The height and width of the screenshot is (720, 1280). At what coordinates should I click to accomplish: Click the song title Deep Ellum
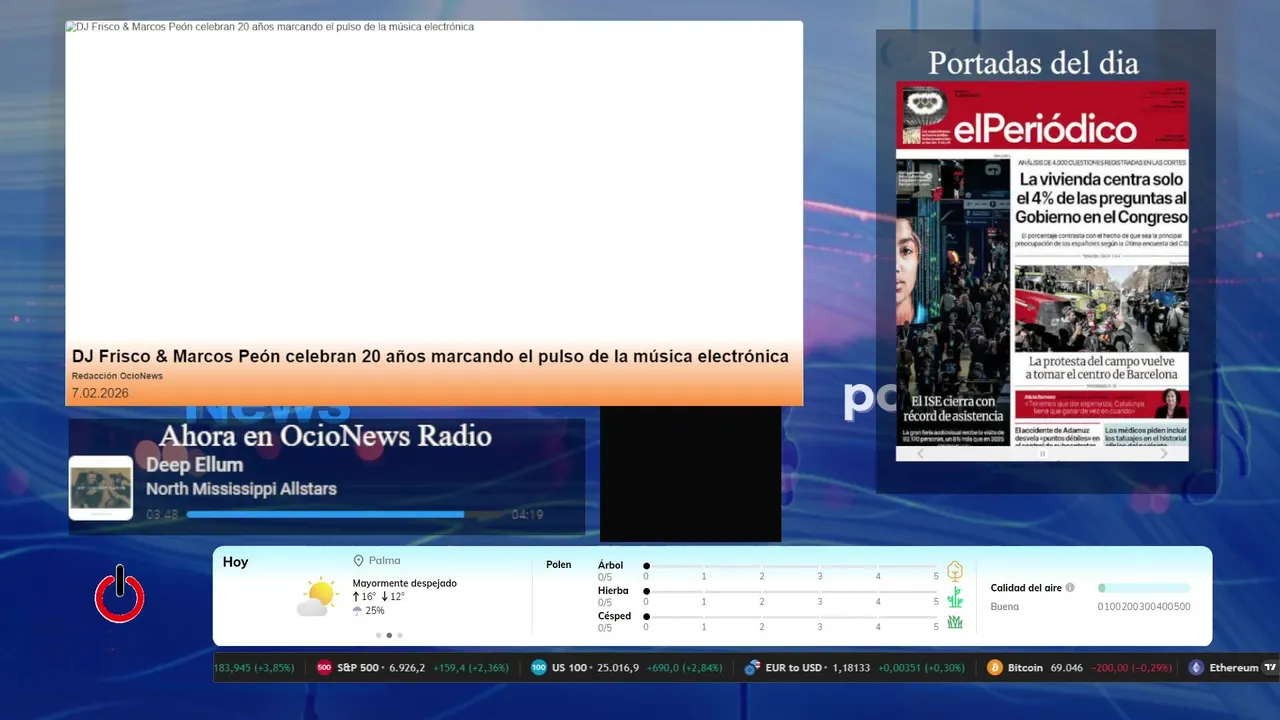coord(194,465)
